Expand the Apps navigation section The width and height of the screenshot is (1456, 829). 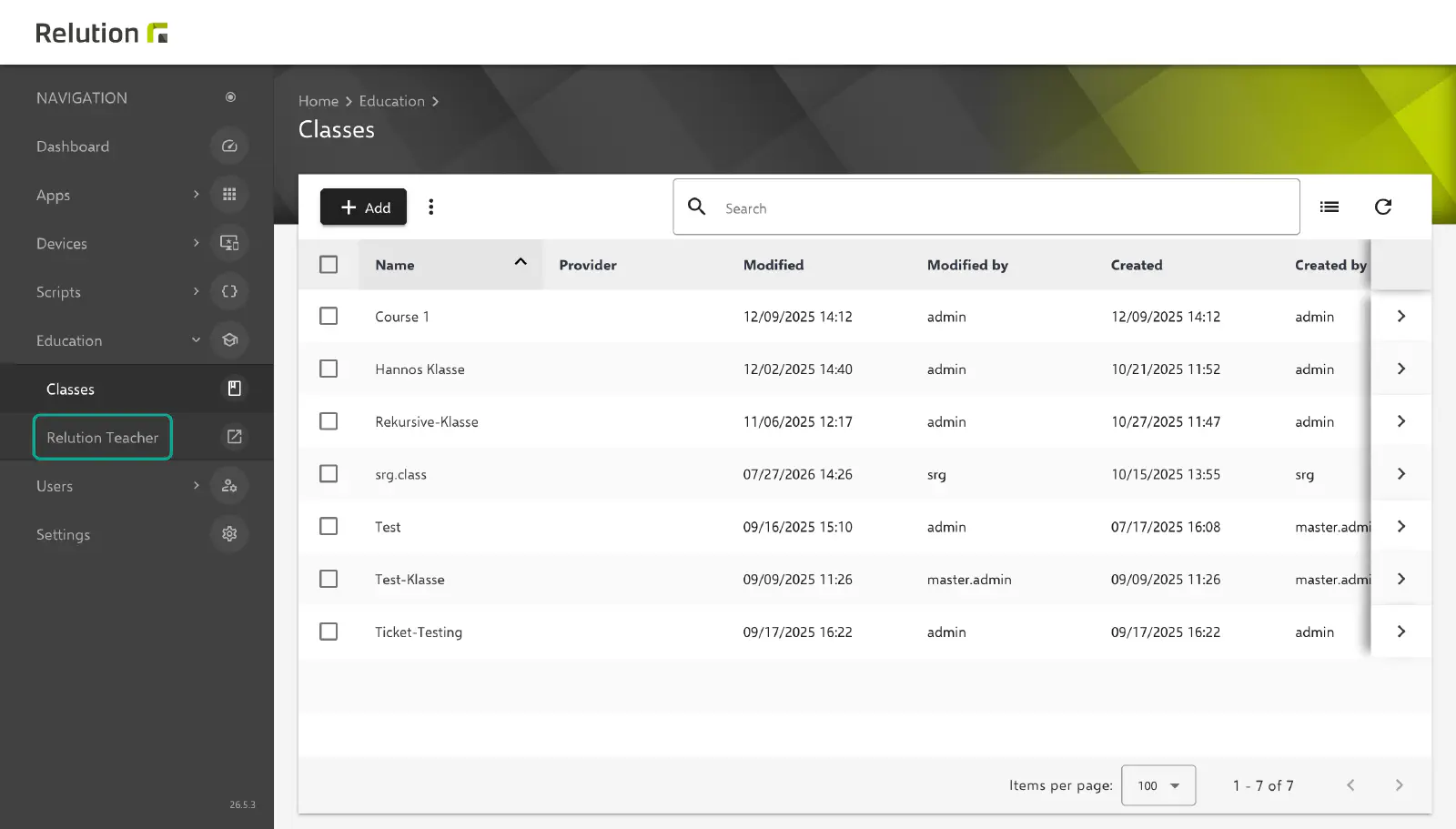pos(197,195)
